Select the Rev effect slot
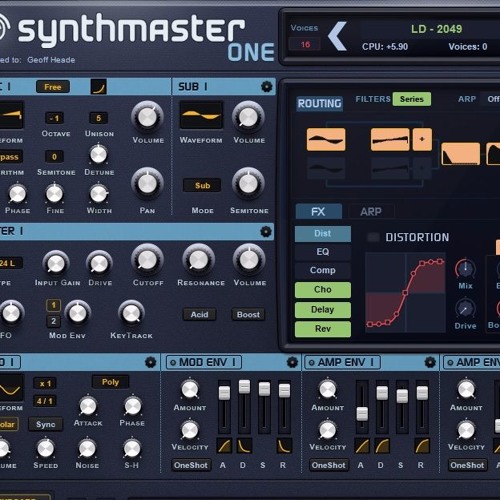The image size is (500, 500). tap(323, 329)
